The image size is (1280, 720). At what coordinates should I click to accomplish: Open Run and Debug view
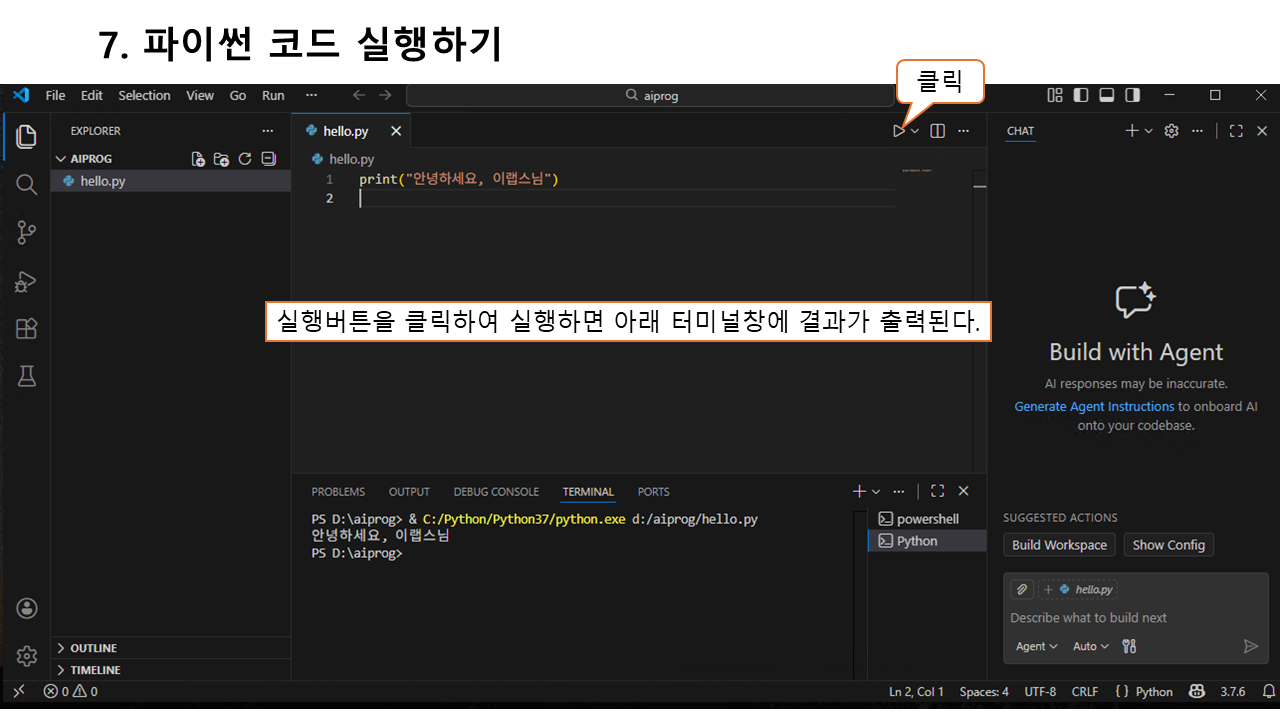(x=27, y=282)
